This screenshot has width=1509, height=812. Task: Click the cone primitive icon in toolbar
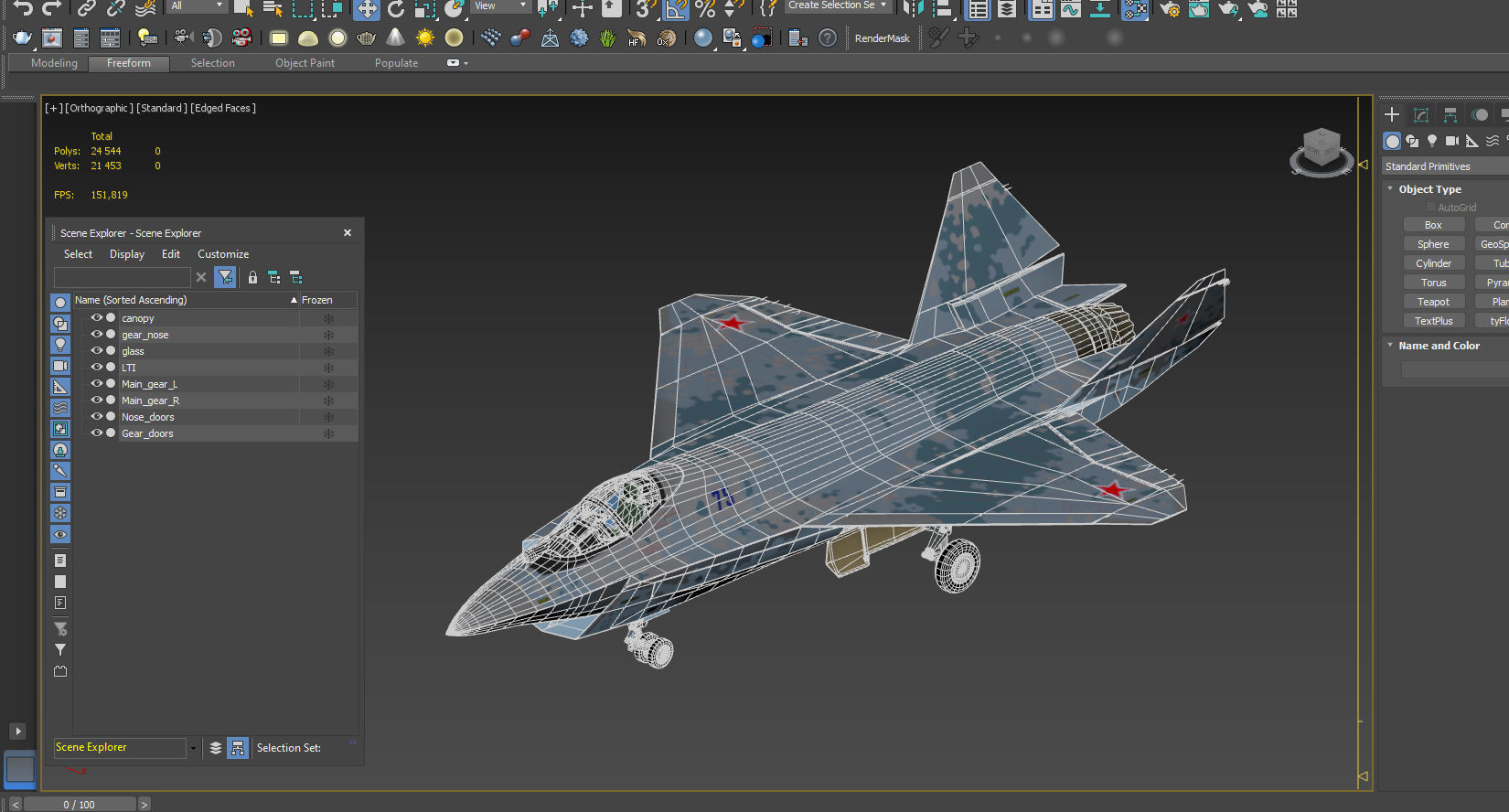(x=395, y=37)
